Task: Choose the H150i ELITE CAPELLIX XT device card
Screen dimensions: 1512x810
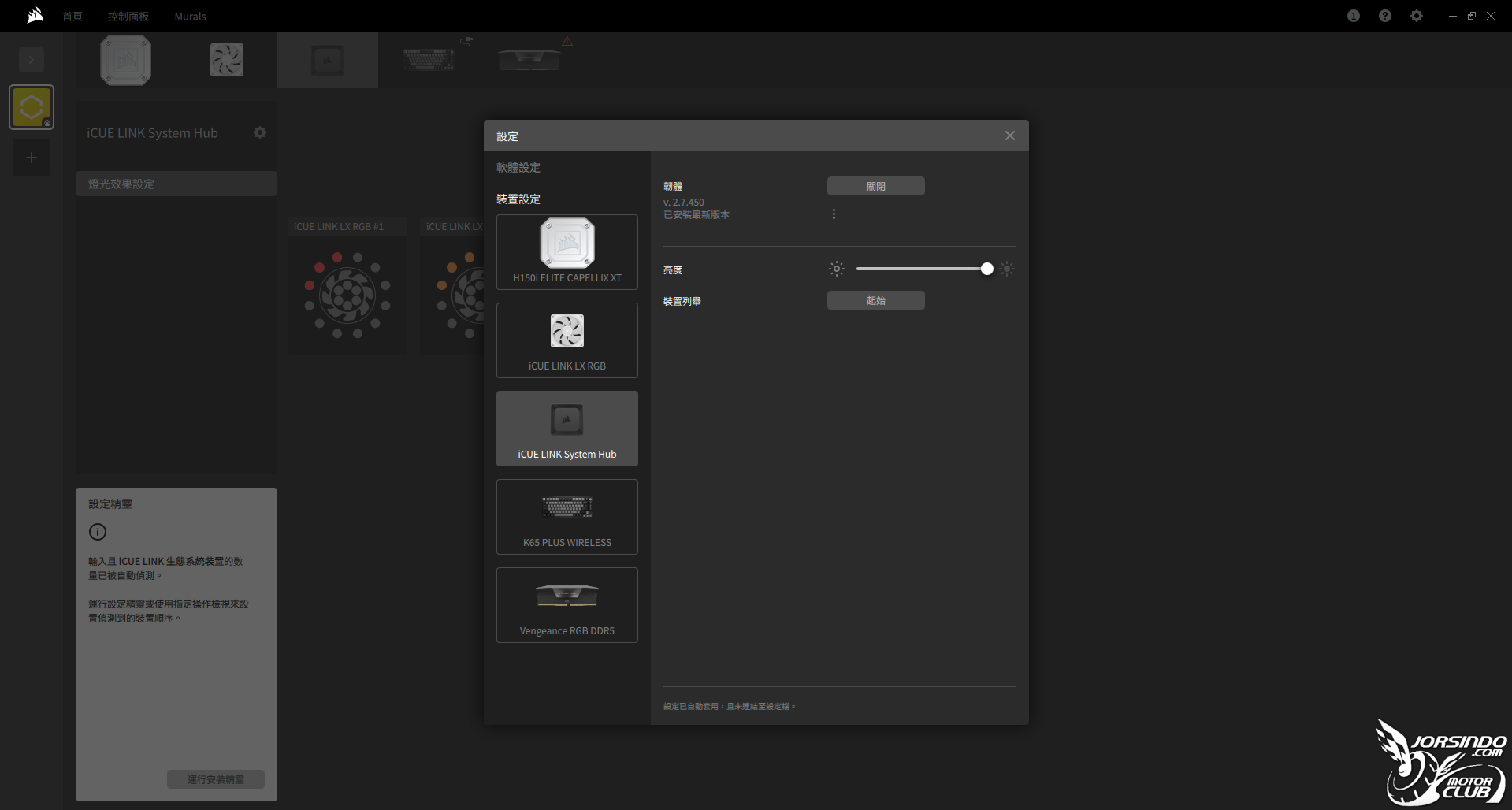Action: [567, 252]
